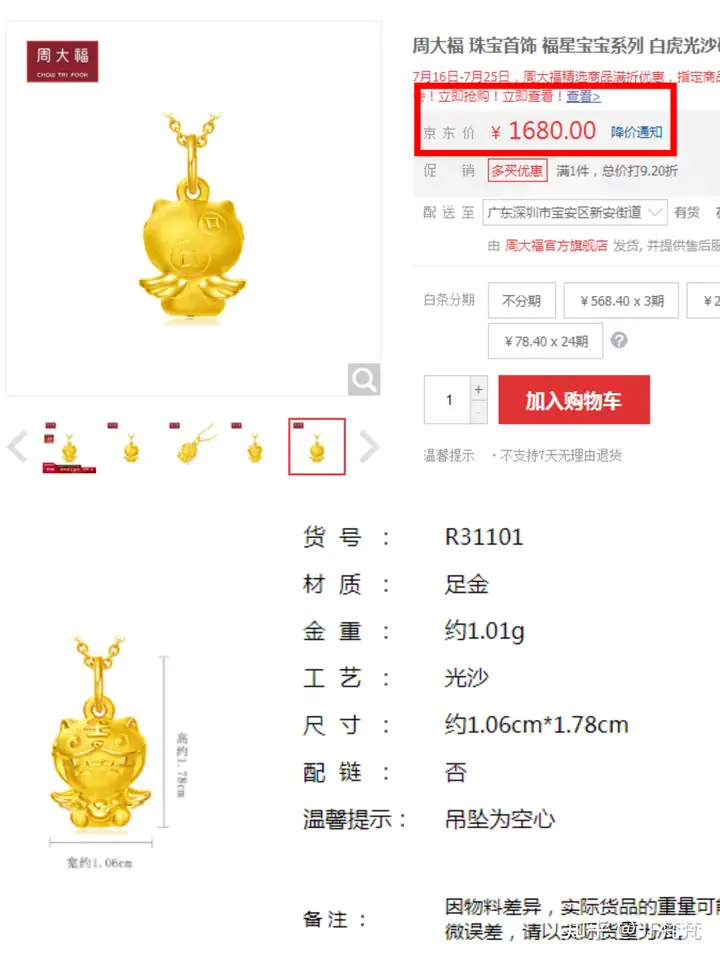
Task: Select the ¥568.40 x 3期 installment option
Action: pos(621,300)
